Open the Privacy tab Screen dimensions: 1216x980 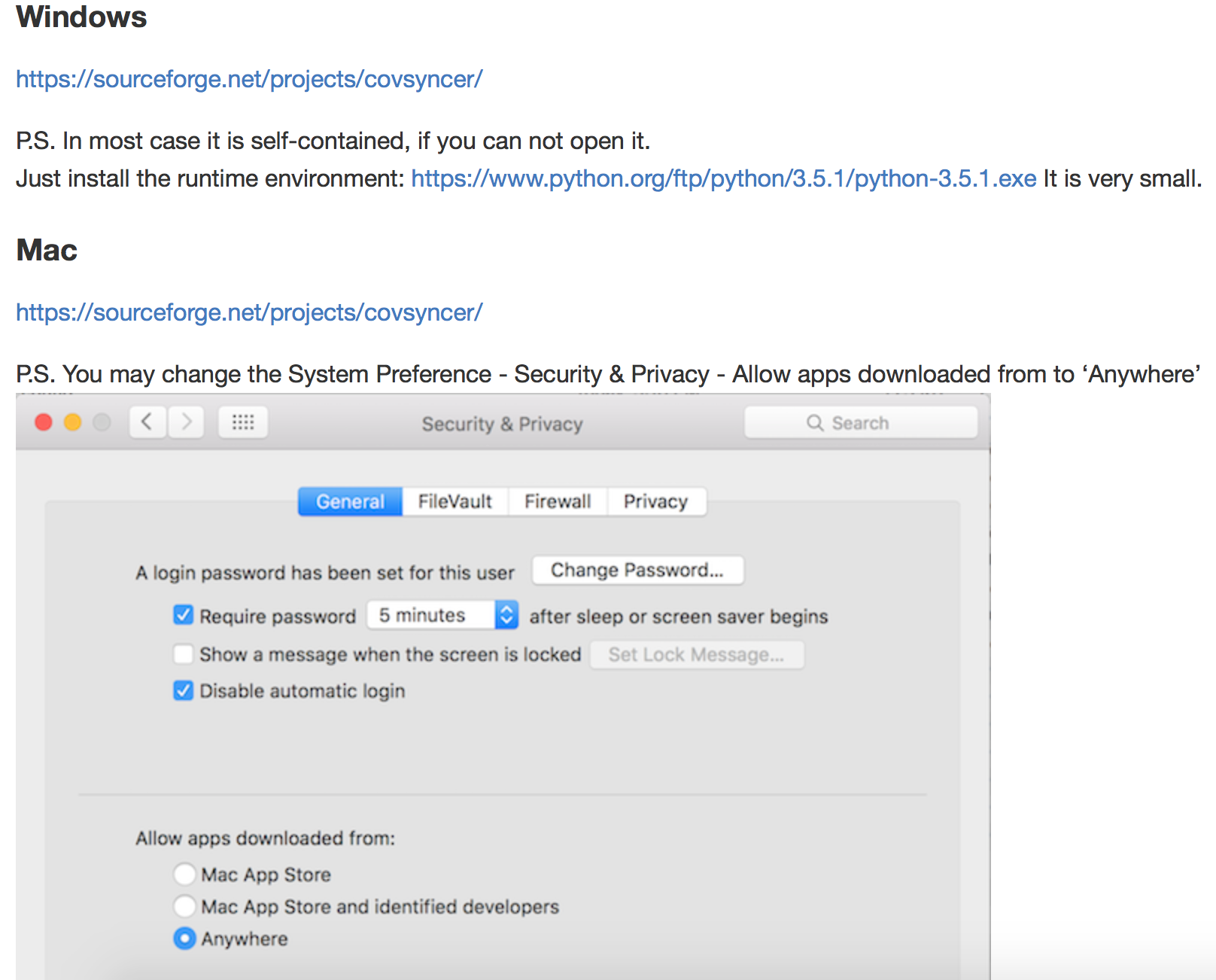(x=656, y=501)
